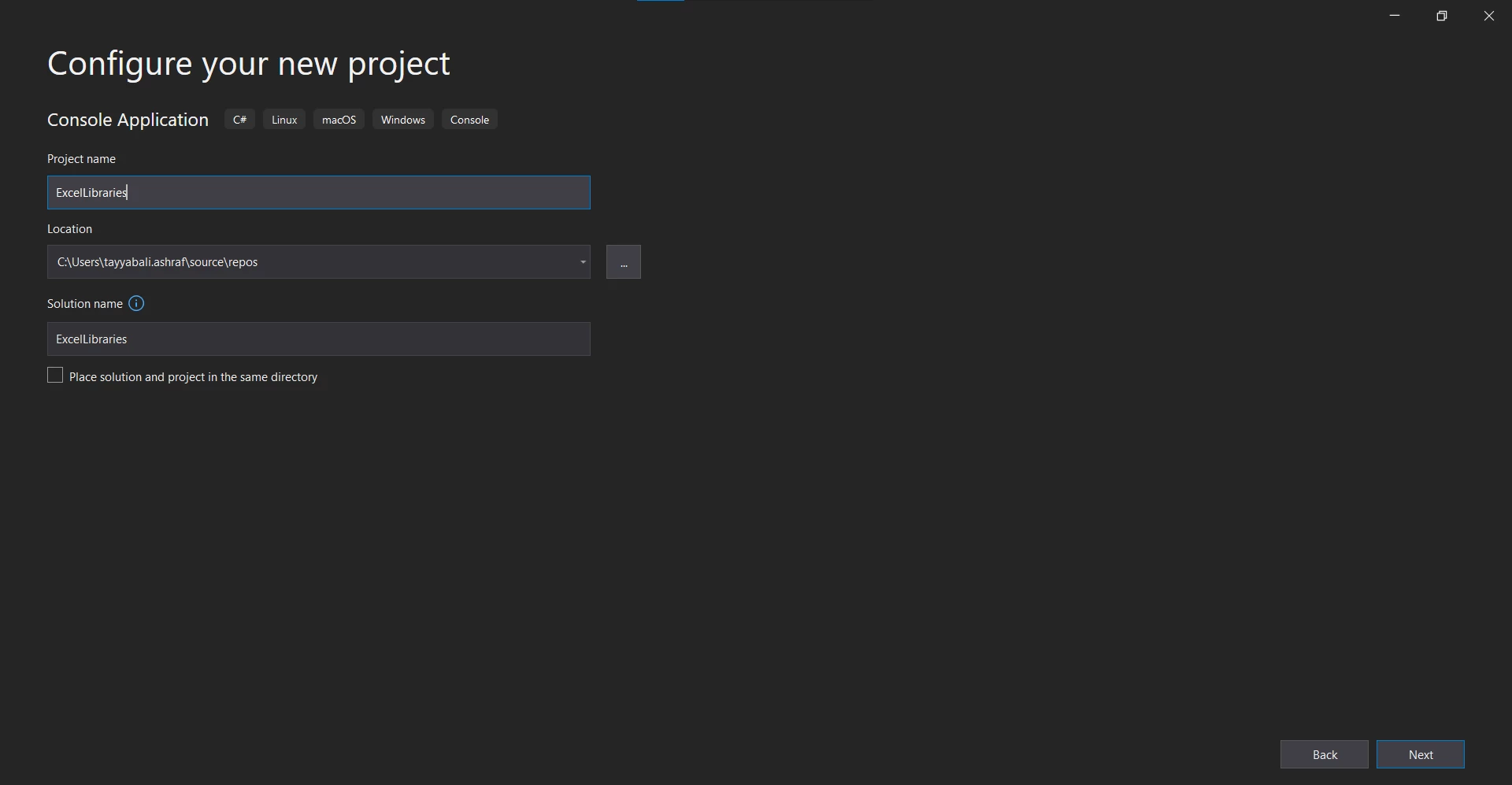Restore down the dialog window
This screenshot has height=785, width=1512.
(x=1441, y=16)
